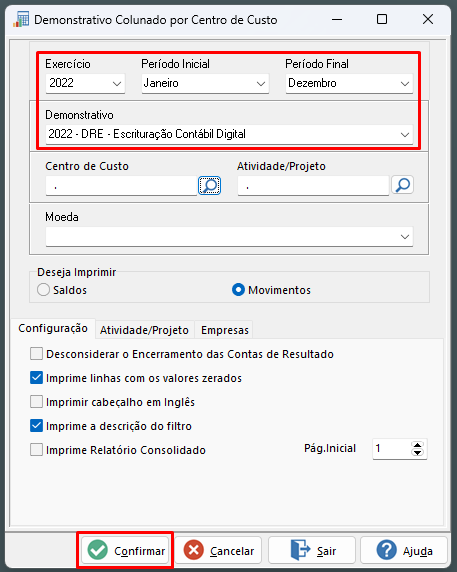Click the red Cancelar X icon
The height and width of the screenshot is (572, 457).
pyautogui.click(x=194, y=550)
